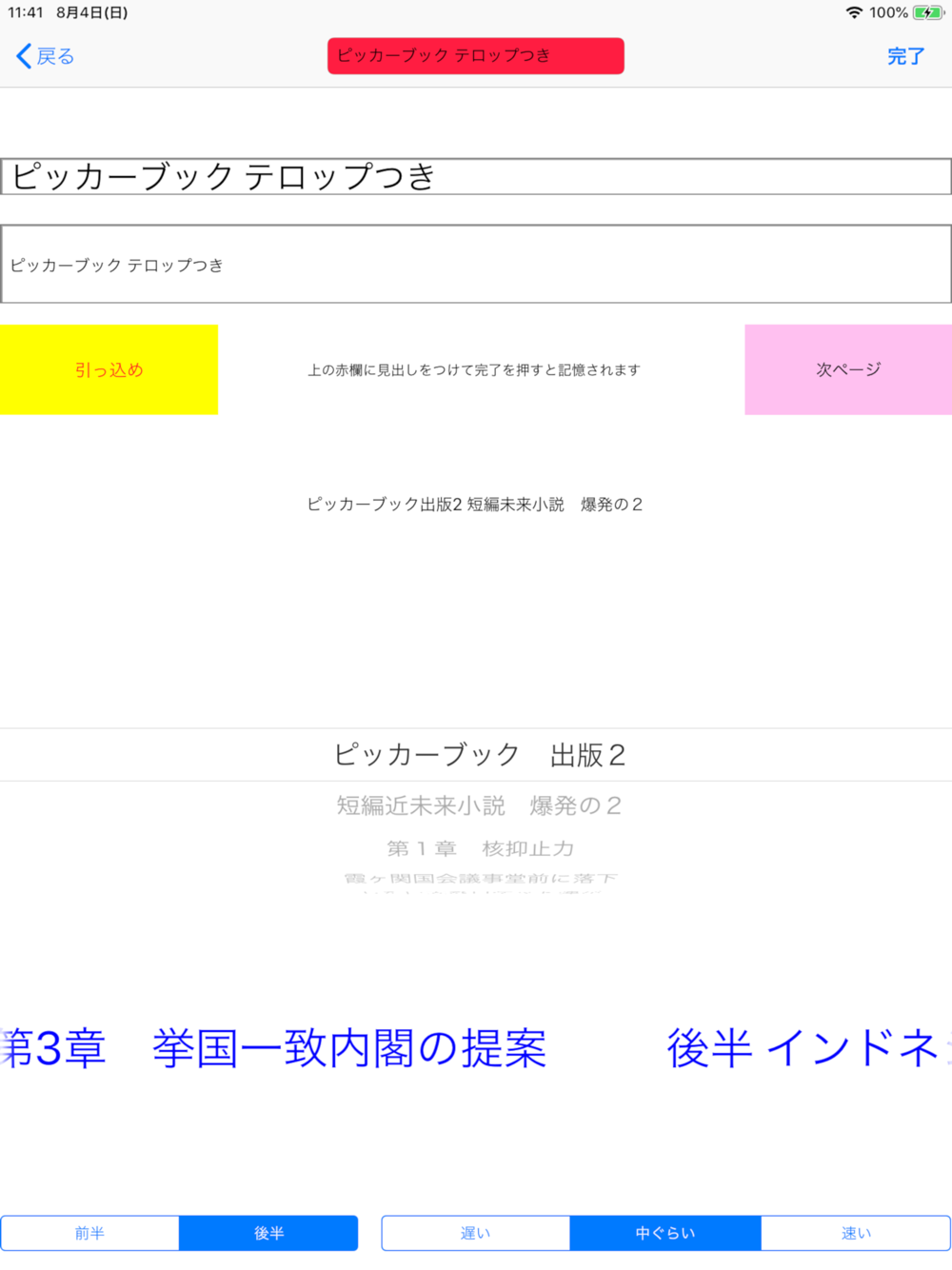Tap the 11:41 clock in status bar

[x=26, y=12]
